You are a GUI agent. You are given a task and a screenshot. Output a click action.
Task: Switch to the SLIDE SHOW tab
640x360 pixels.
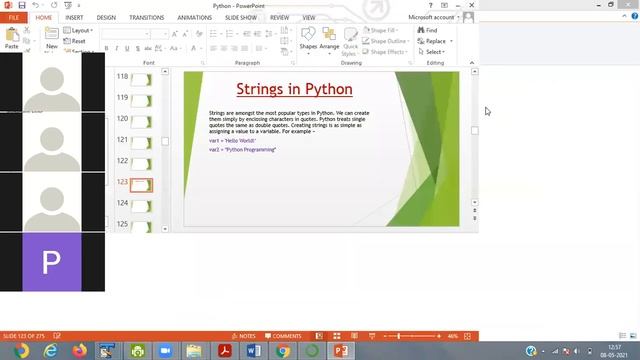241,18
